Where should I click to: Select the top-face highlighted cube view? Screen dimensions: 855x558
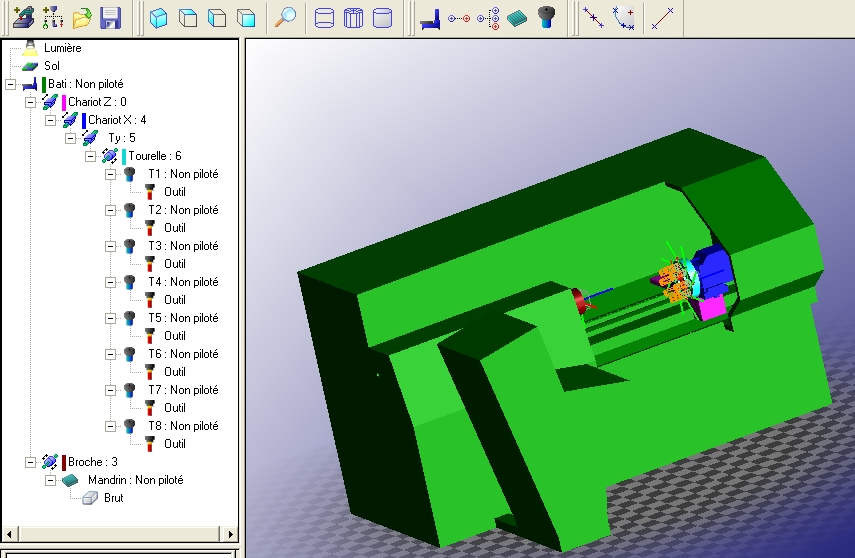188,18
